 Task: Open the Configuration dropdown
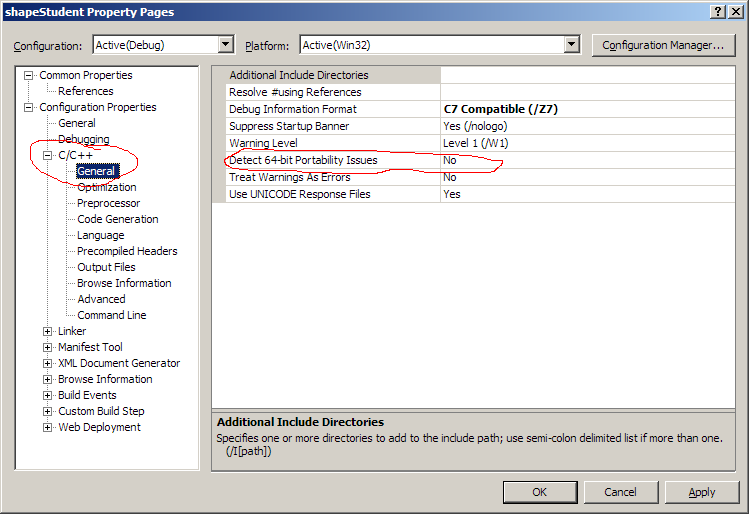click(x=225, y=45)
